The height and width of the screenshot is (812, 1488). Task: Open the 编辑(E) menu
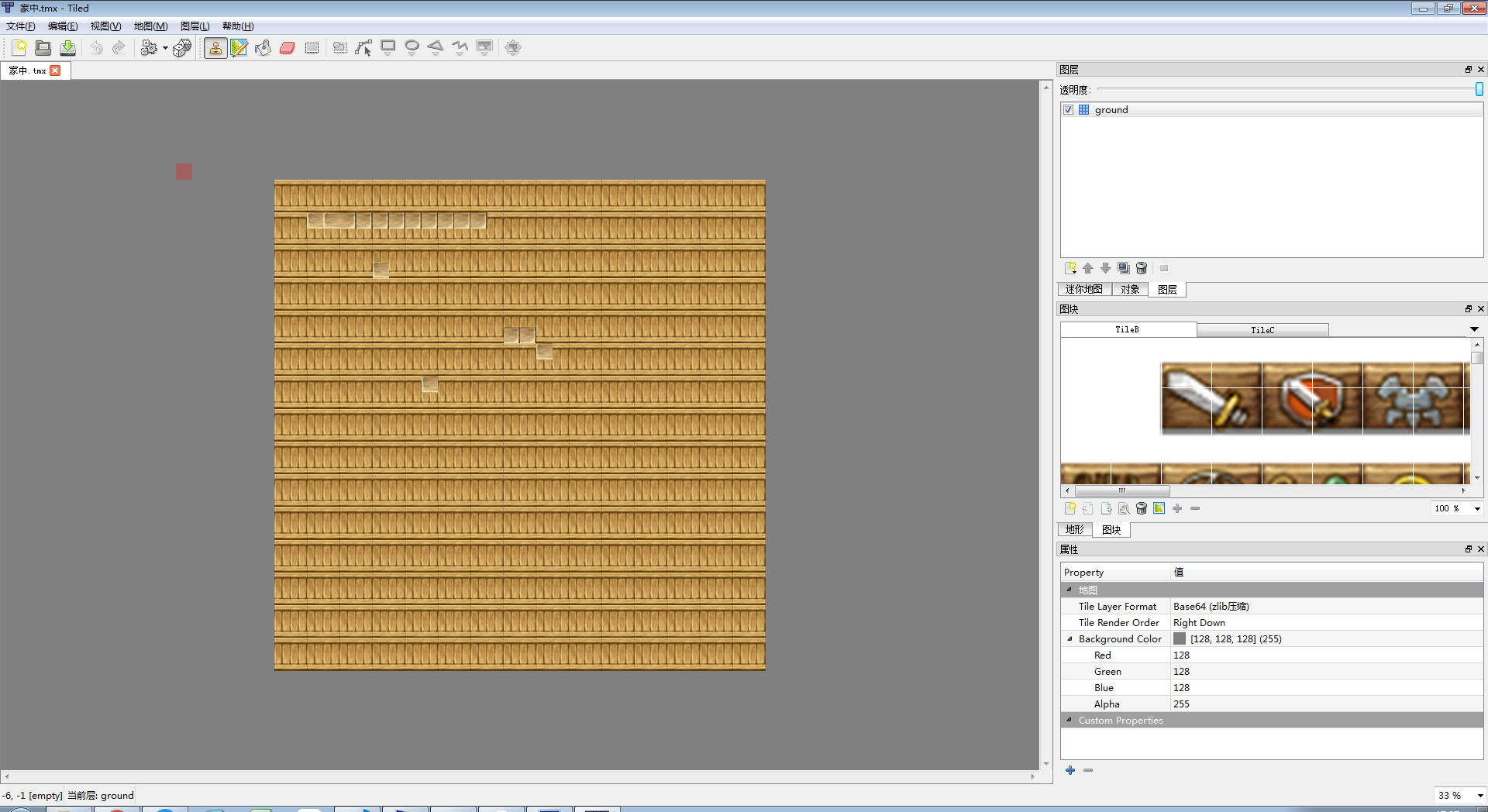63,26
